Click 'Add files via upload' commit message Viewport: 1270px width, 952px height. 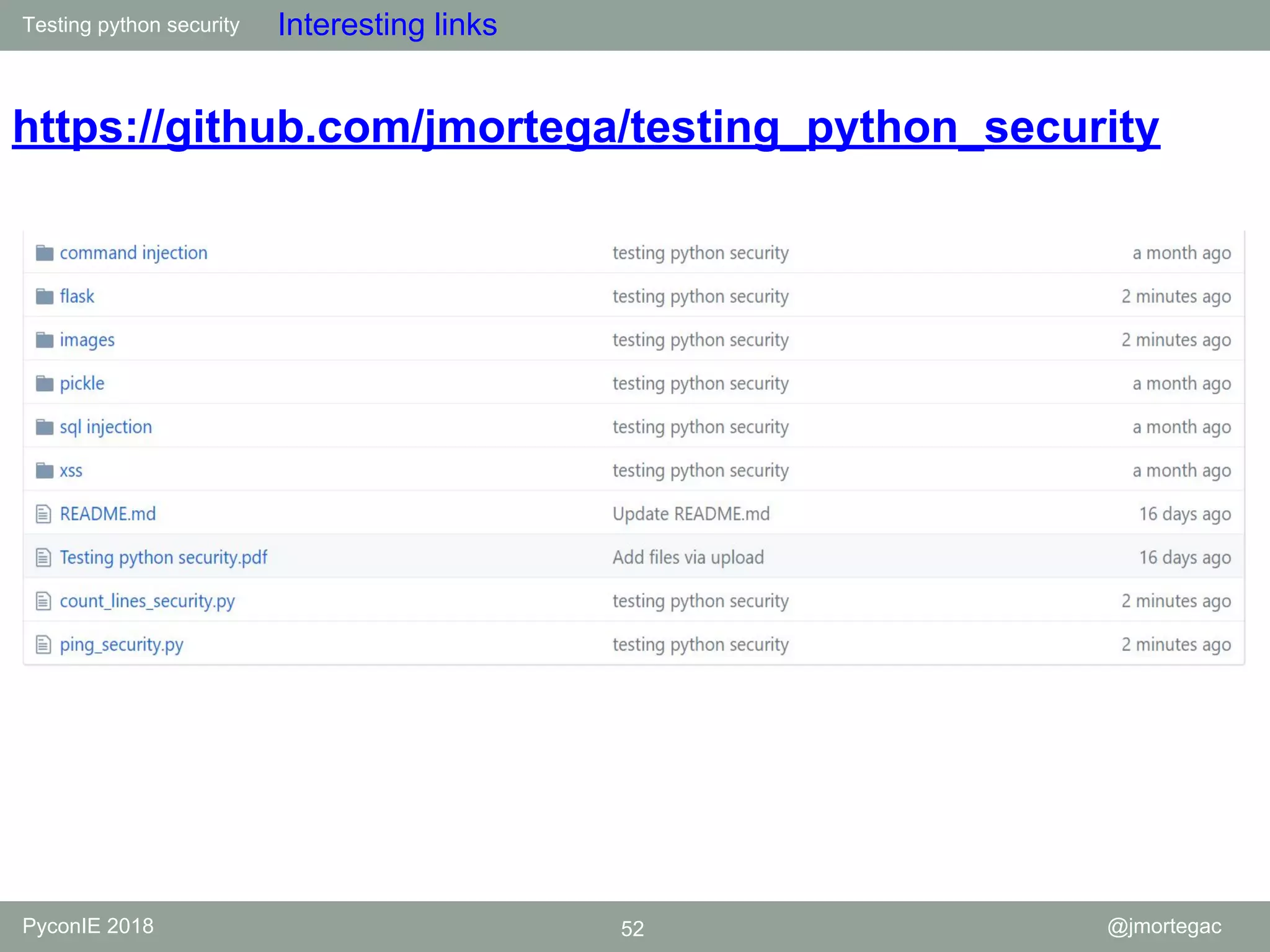(x=688, y=557)
